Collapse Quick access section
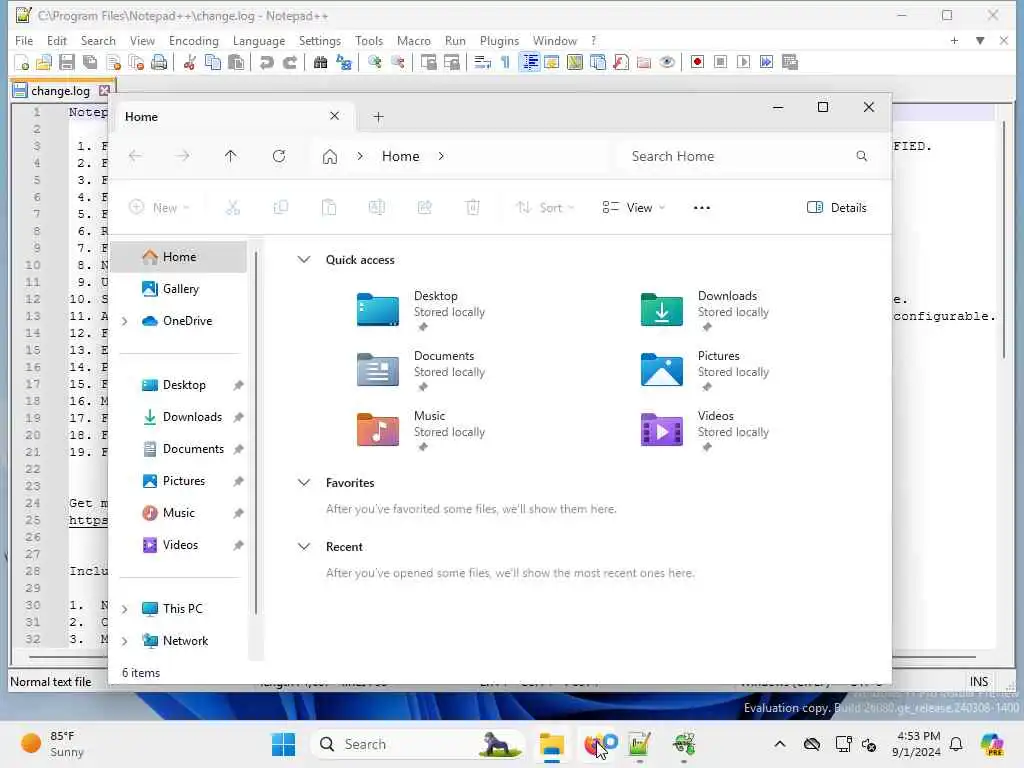Screen dimensions: 1024x768 [304, 259]
